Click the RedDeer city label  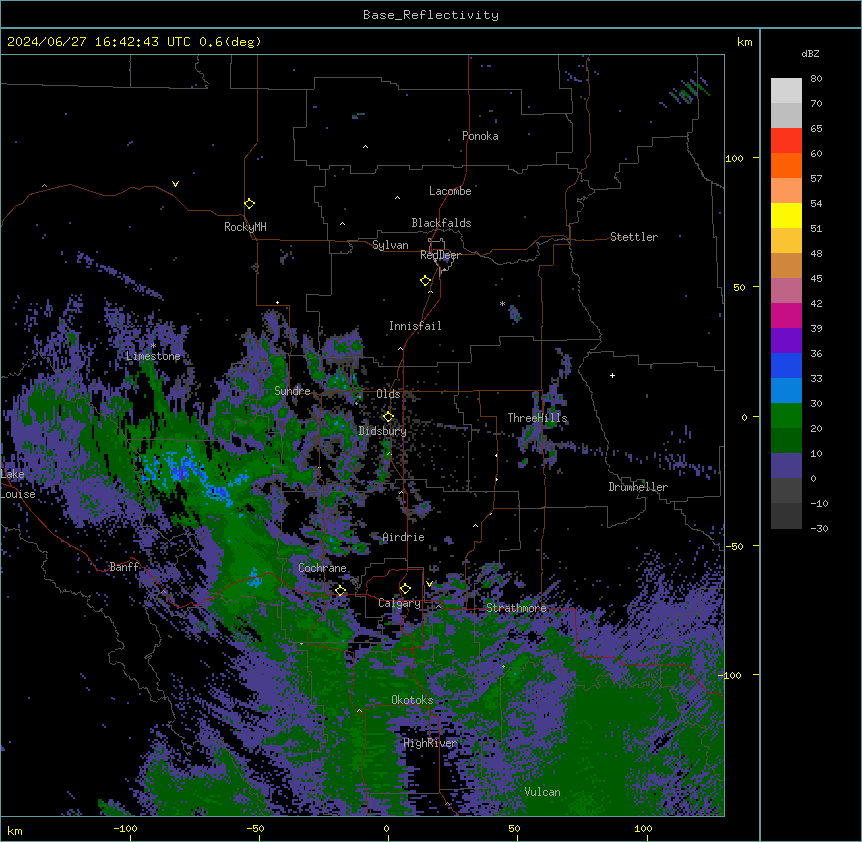point(440,255)
